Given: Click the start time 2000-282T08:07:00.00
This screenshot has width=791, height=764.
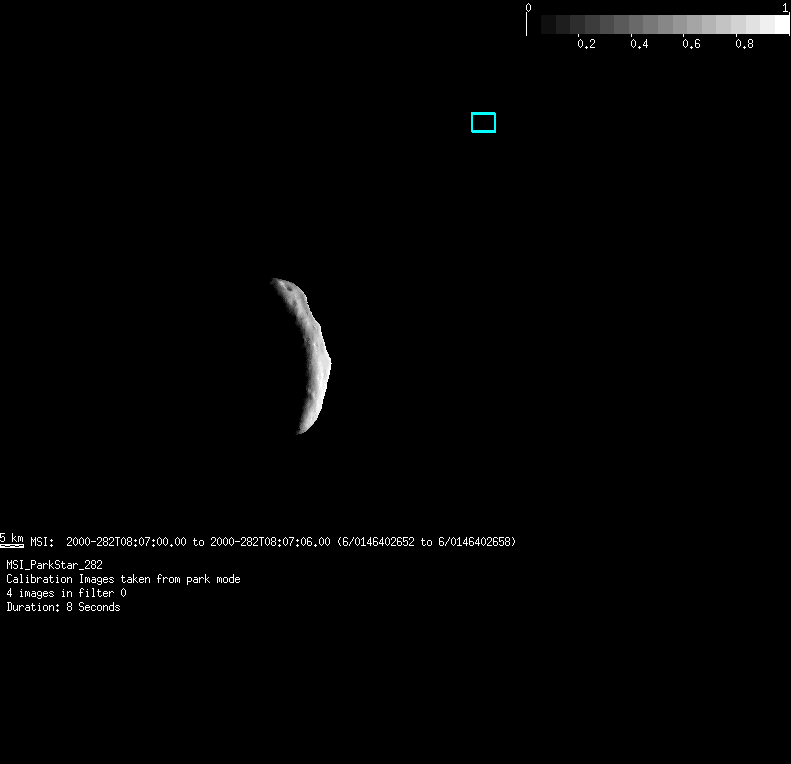Looking at the screenshot, I should (x=126, y=542).
